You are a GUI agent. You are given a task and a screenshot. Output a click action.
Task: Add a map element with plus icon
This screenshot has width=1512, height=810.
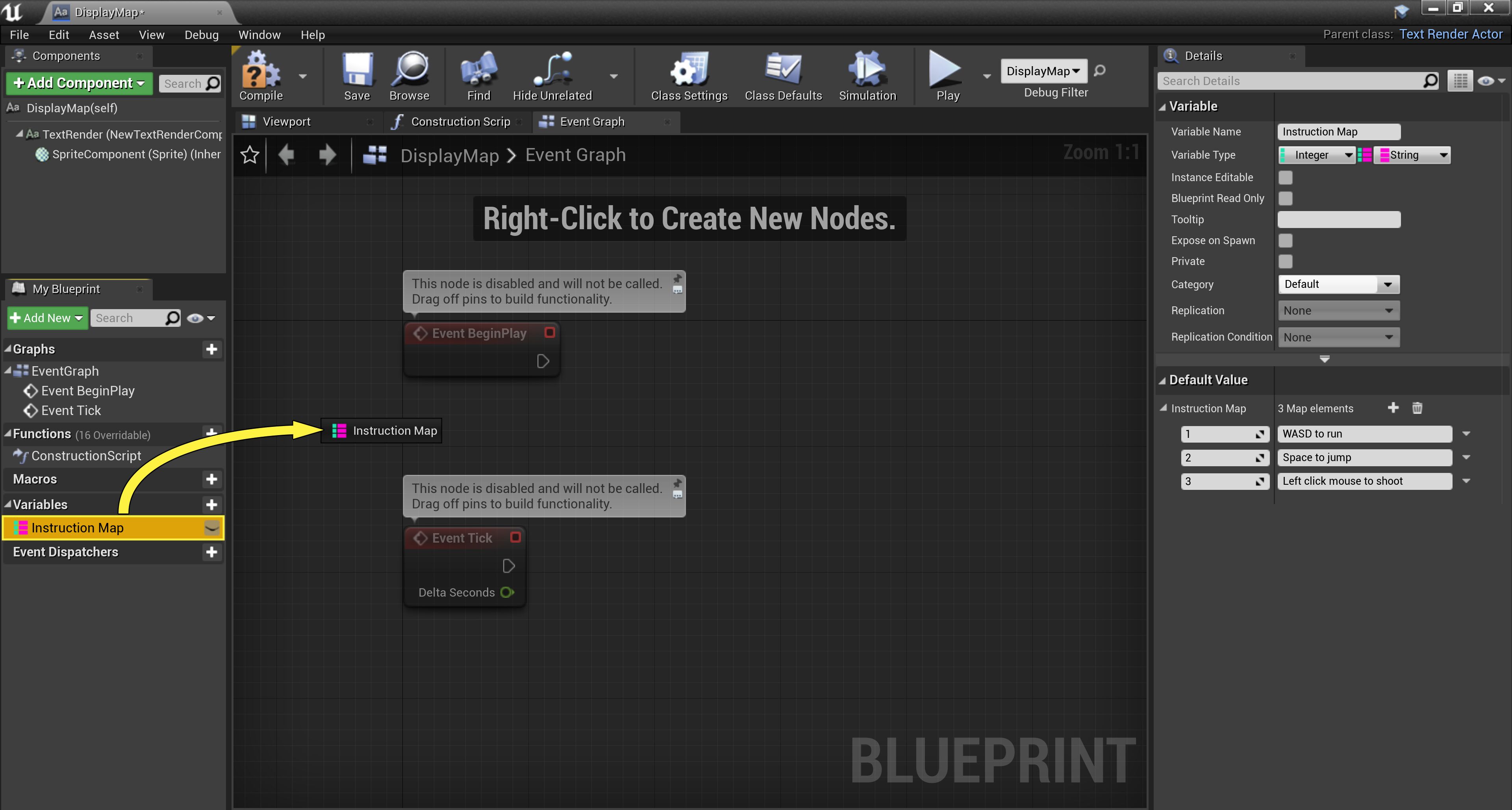[x=1393, y=408]
